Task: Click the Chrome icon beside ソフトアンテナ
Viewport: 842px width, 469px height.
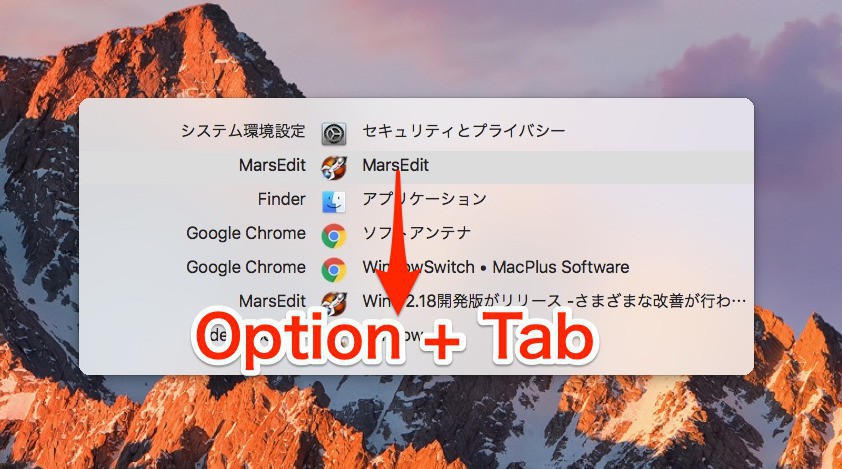Action: coord(333,236)
